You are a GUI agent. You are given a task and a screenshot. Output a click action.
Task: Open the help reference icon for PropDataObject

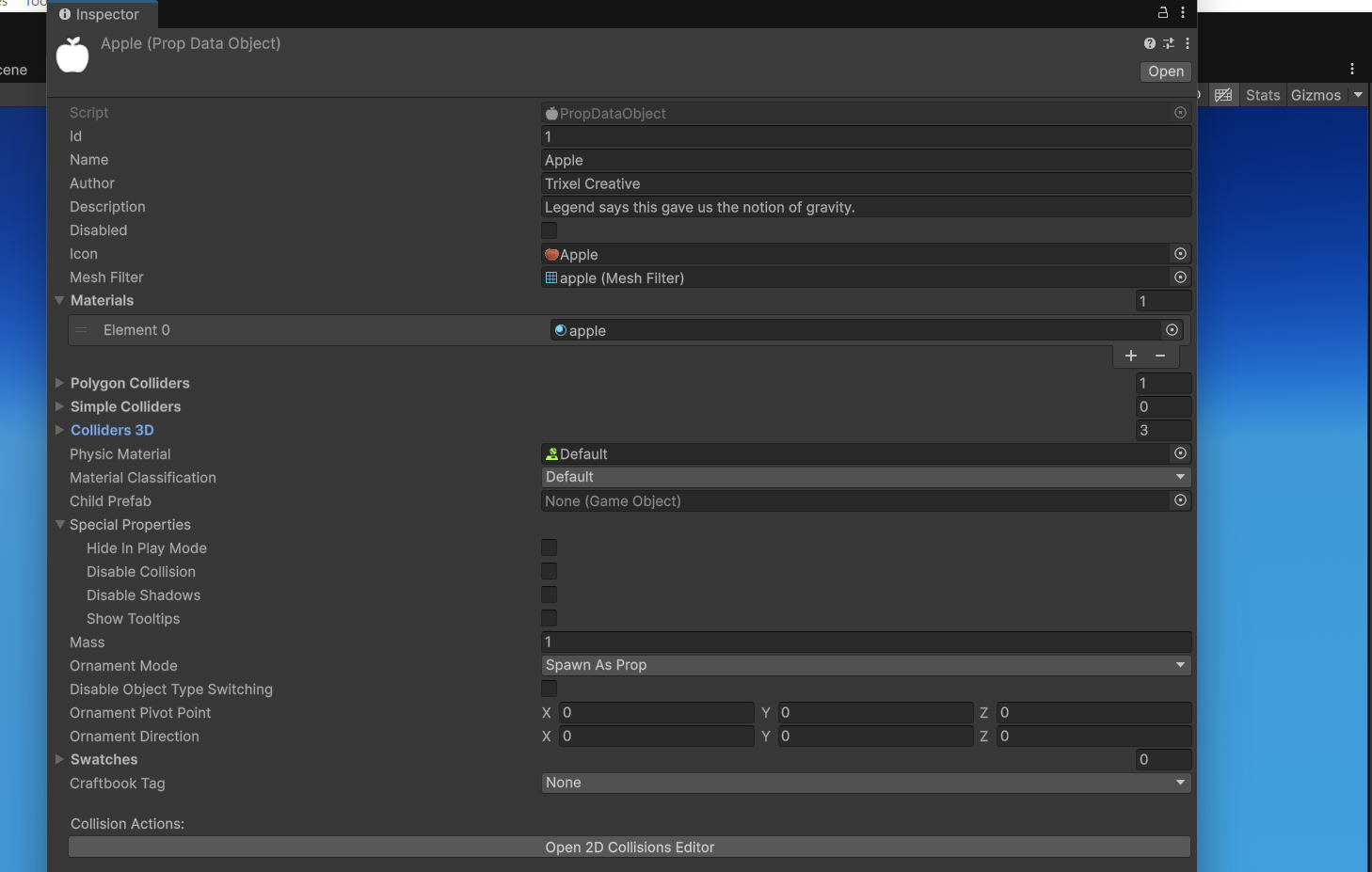(x=1150, y=43)
